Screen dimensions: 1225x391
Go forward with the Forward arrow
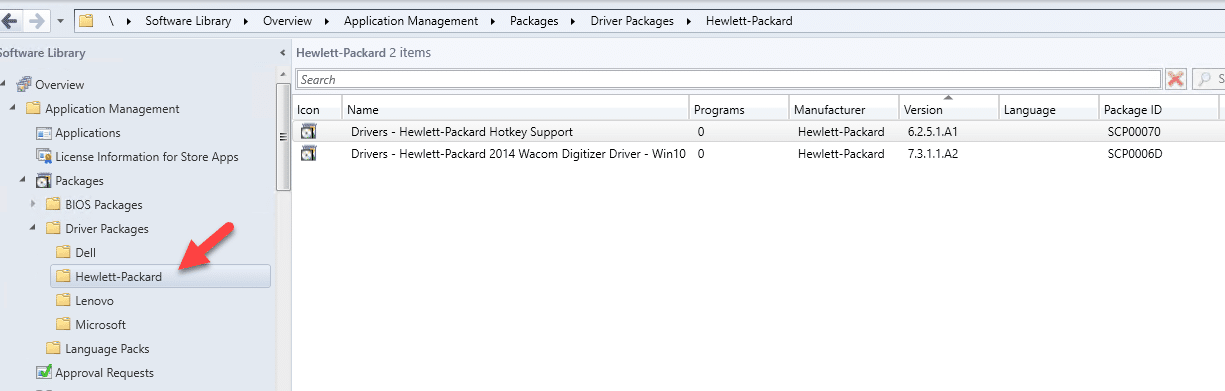(x=37, y=20)
